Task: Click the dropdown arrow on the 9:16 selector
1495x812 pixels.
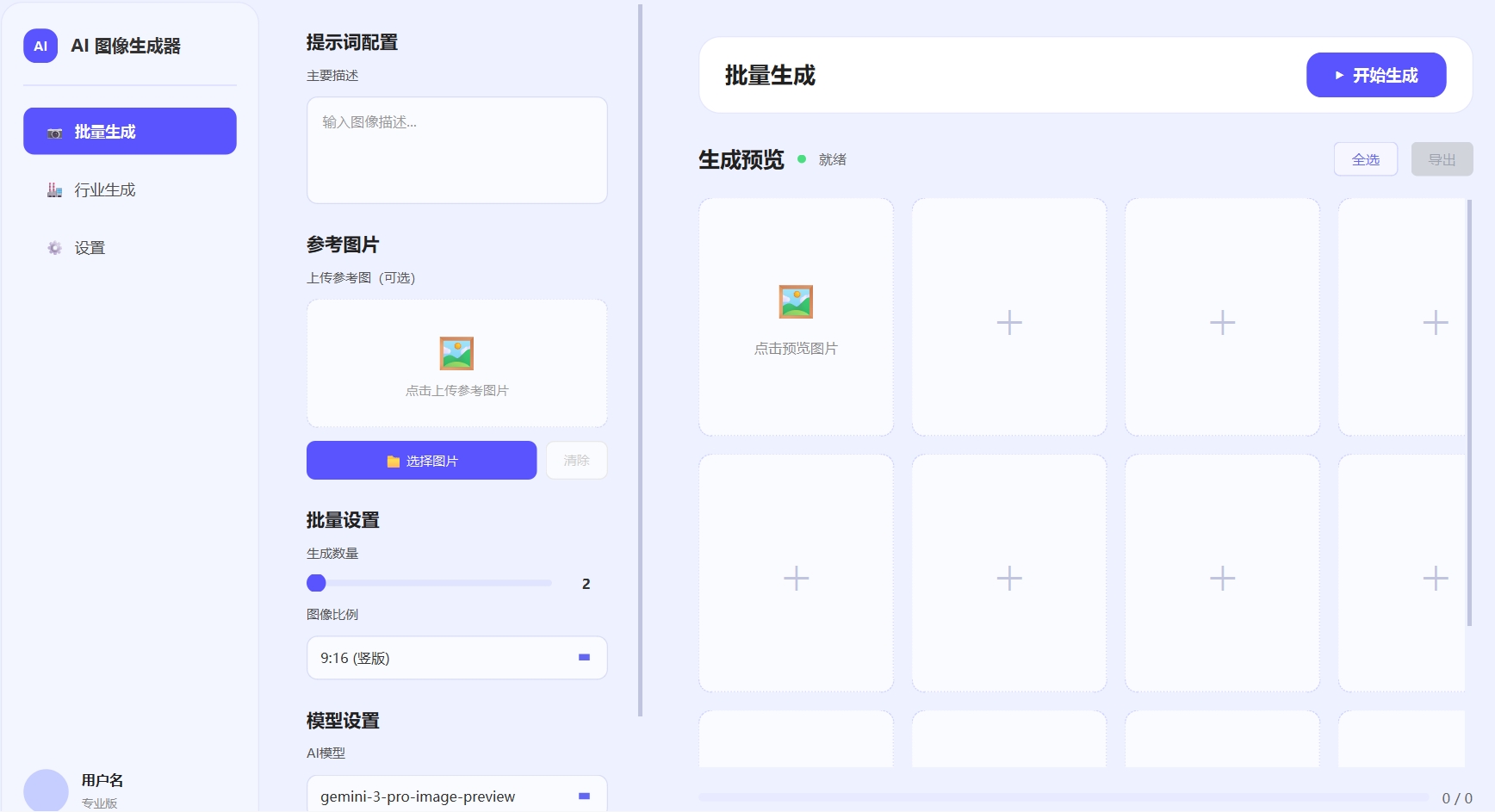Action: tap(584, 658)
